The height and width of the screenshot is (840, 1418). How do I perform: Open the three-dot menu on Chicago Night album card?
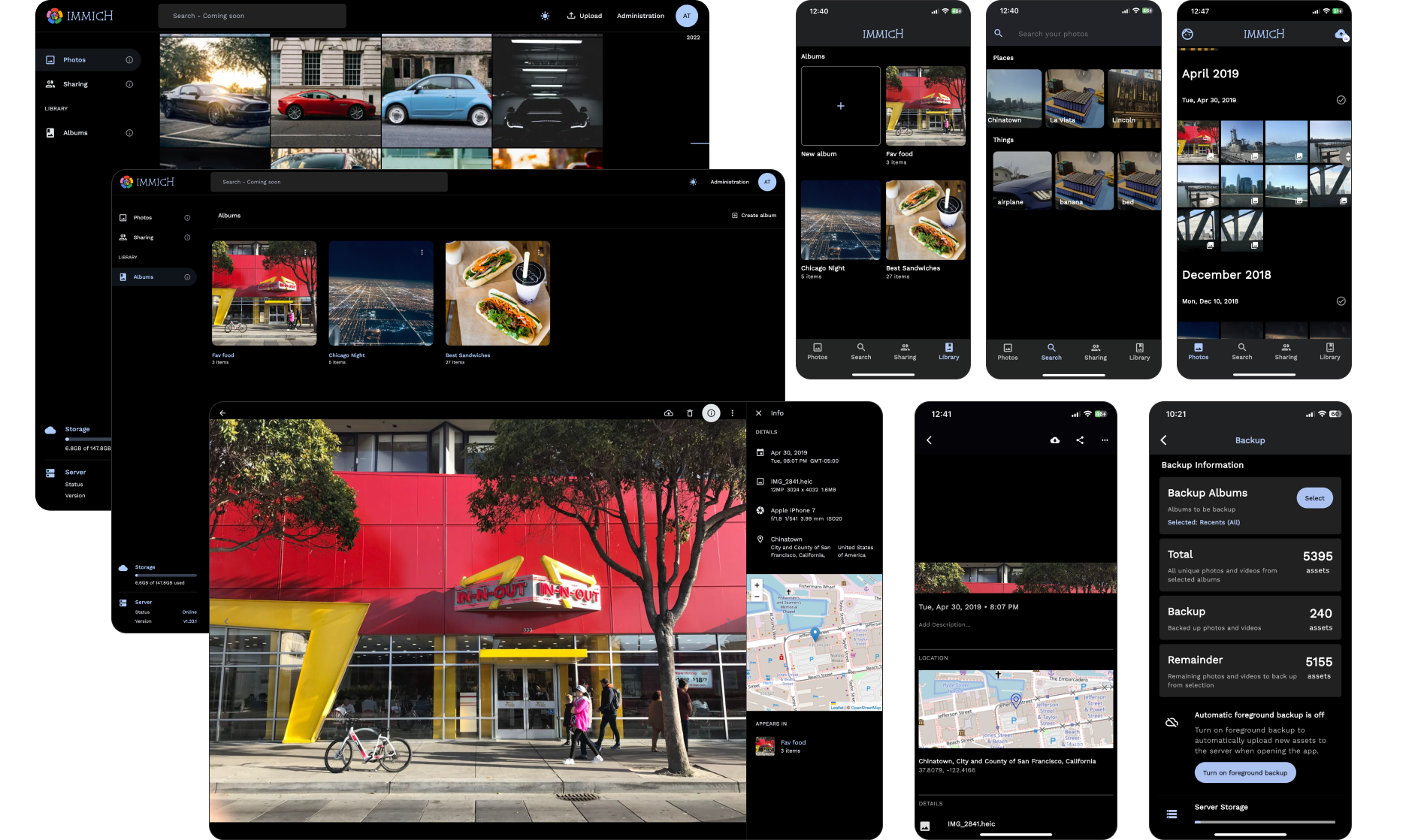pos(422,252)
